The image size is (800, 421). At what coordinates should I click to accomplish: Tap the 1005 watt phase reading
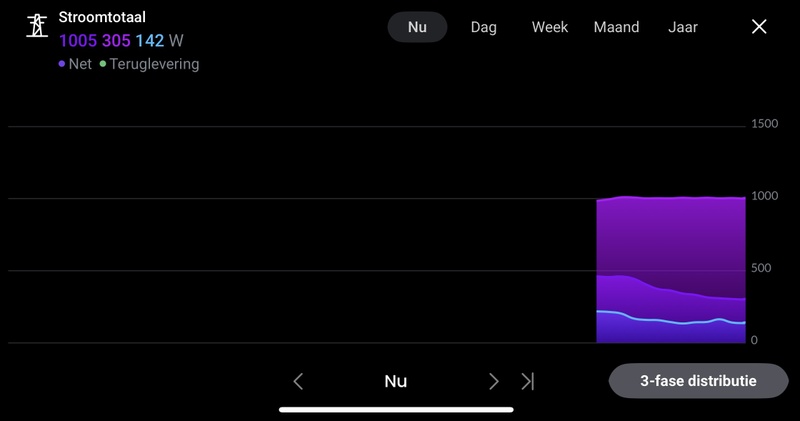pyautogui.click(x=78, y=41)
